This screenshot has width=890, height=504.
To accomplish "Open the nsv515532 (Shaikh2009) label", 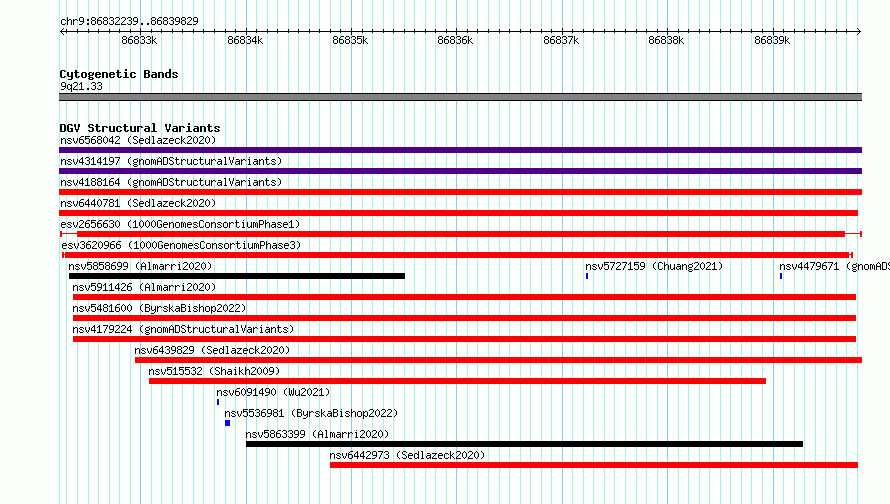I will coord(214,371).
